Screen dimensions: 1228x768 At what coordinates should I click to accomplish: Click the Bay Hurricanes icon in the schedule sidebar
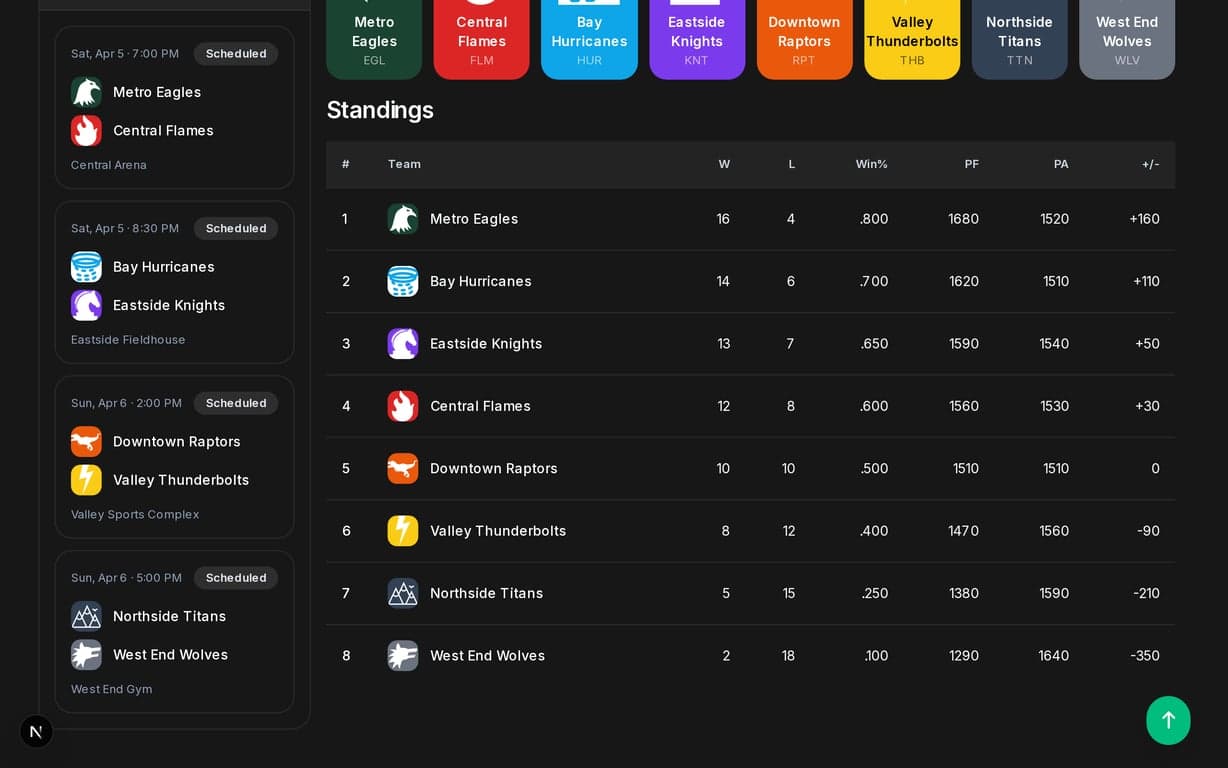coord(86,267)
